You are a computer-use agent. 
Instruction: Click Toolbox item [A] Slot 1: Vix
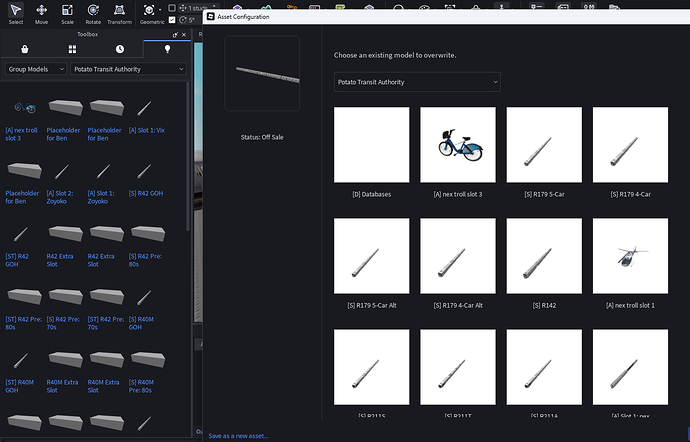(148, 117)
